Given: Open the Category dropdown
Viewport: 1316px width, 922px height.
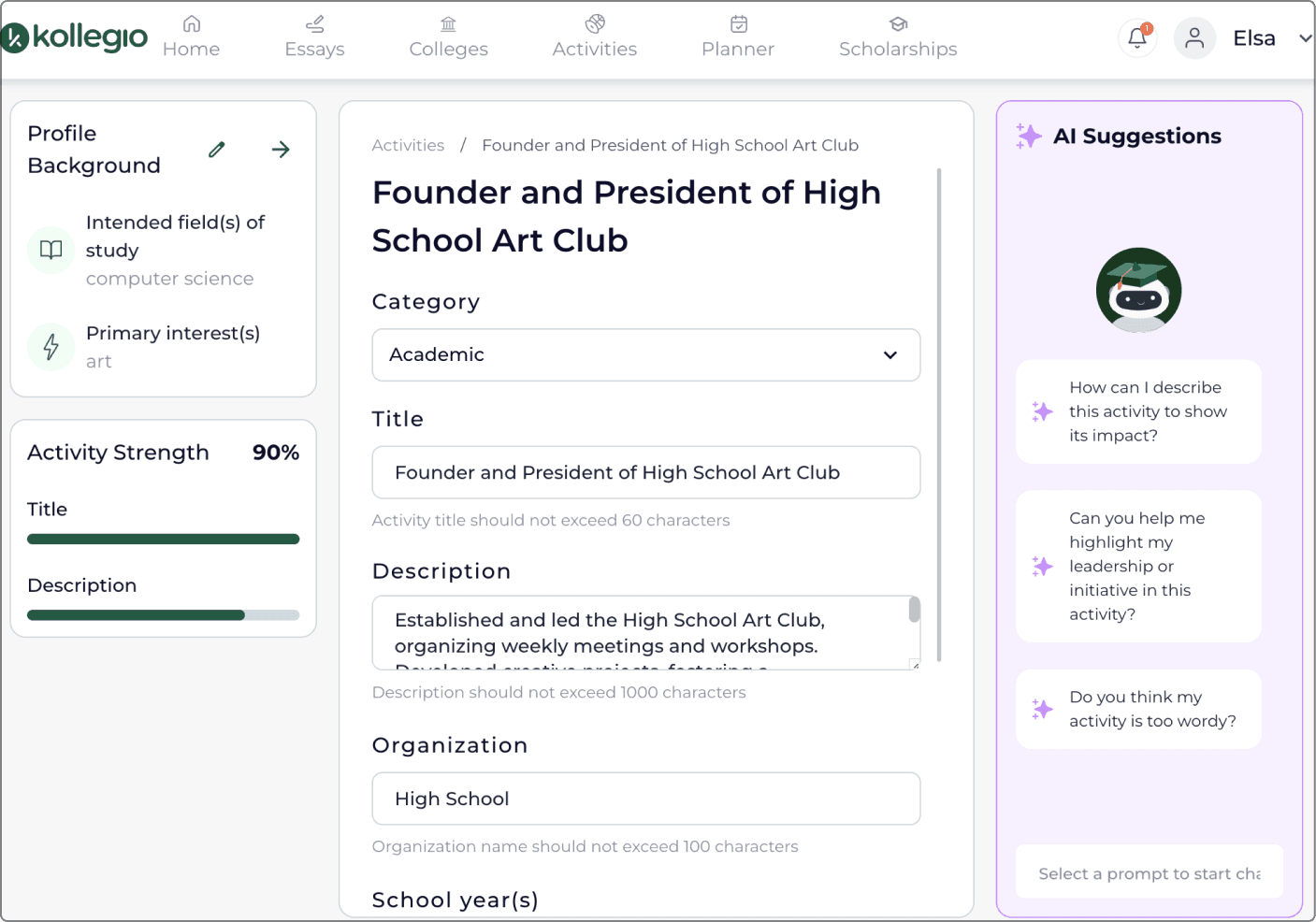Looking at the screenshot, I should pos(645,354).
